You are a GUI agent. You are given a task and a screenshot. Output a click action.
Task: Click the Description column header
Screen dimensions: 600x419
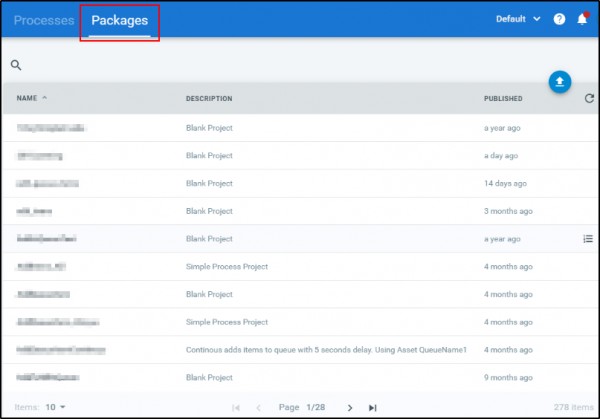[x=209, y=98]
